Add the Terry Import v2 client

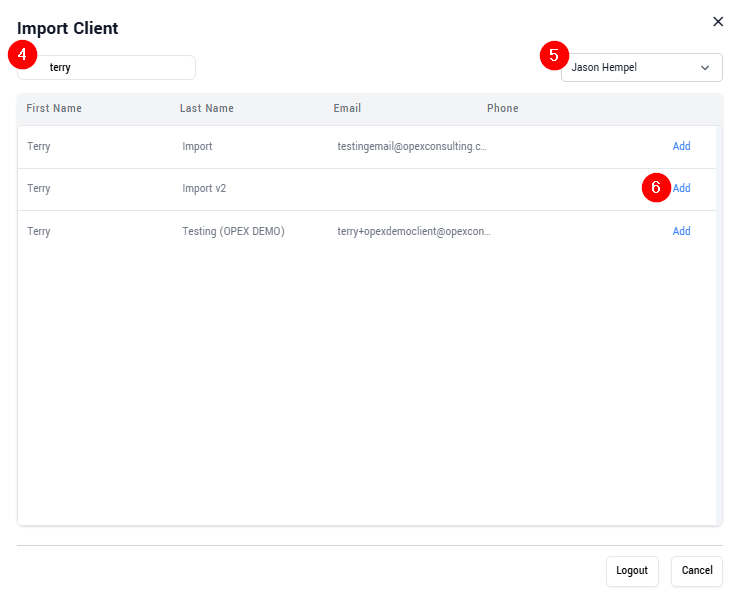point(682,188)
